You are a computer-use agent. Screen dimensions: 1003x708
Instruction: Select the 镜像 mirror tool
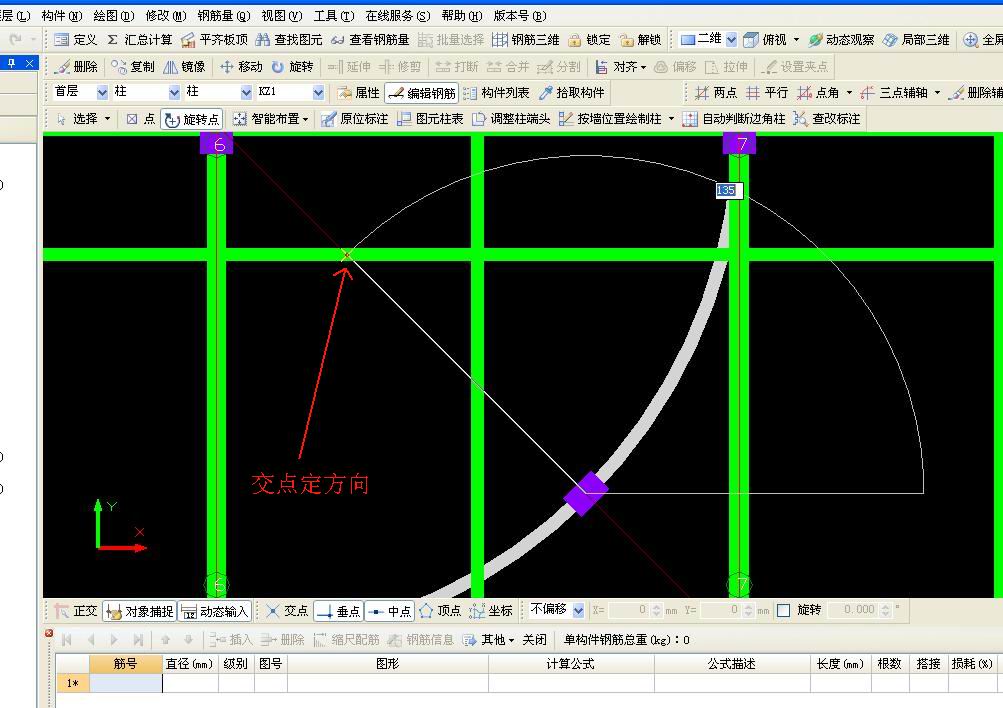pos(184,67)
